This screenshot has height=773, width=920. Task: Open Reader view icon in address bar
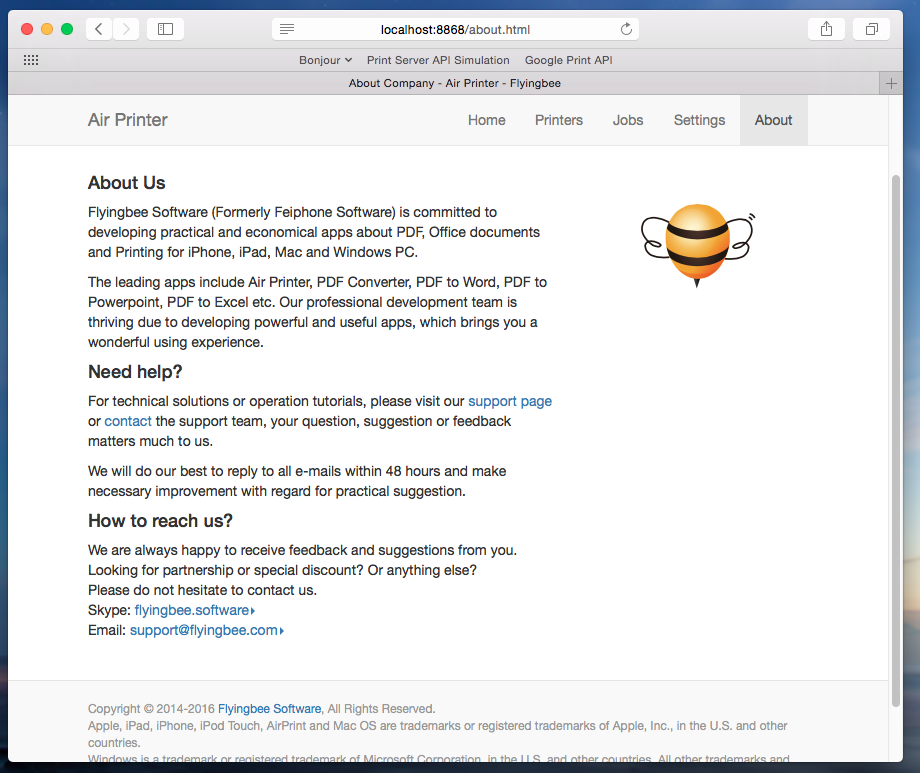pyautogui.click(x=287, y=29)
